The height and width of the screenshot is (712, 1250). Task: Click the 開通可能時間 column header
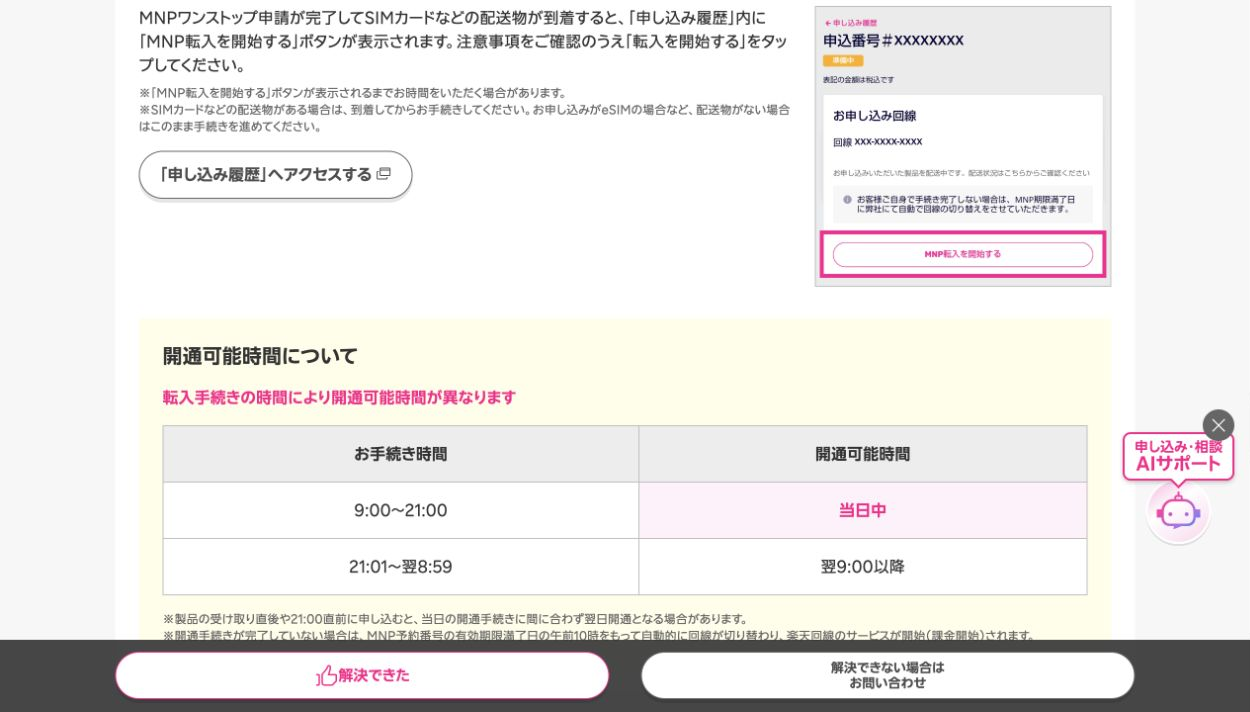point(863,454)
